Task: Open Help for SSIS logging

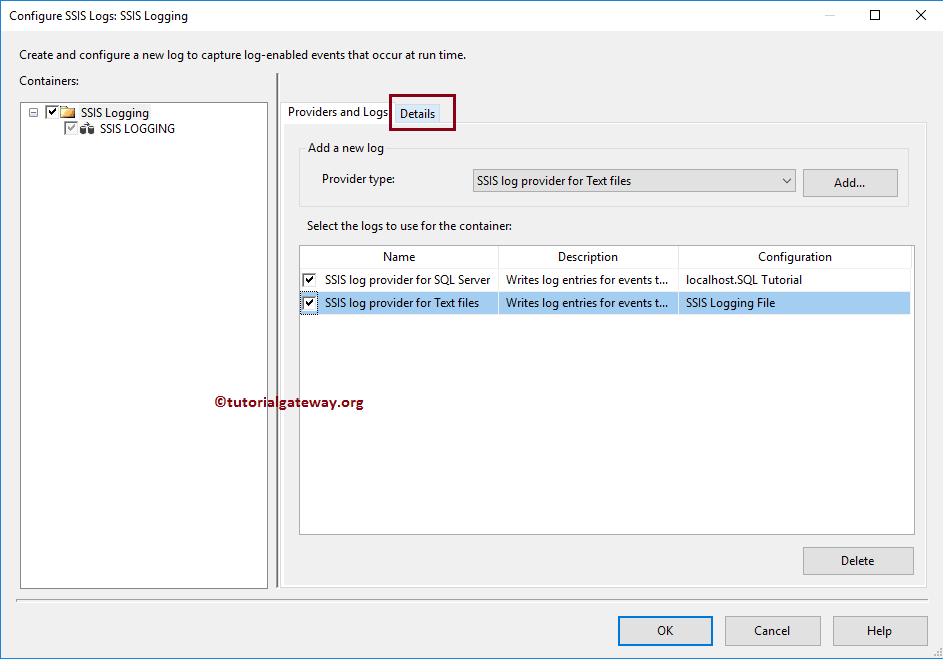Action: point(879,630)
